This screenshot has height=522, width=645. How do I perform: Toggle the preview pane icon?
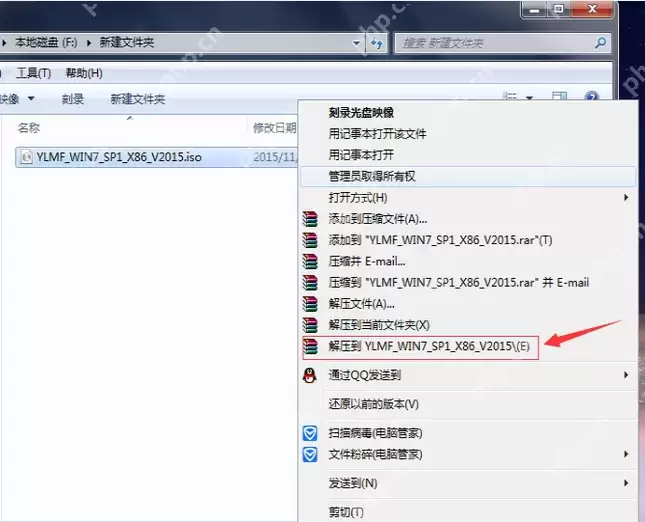[x=559, y=97]
